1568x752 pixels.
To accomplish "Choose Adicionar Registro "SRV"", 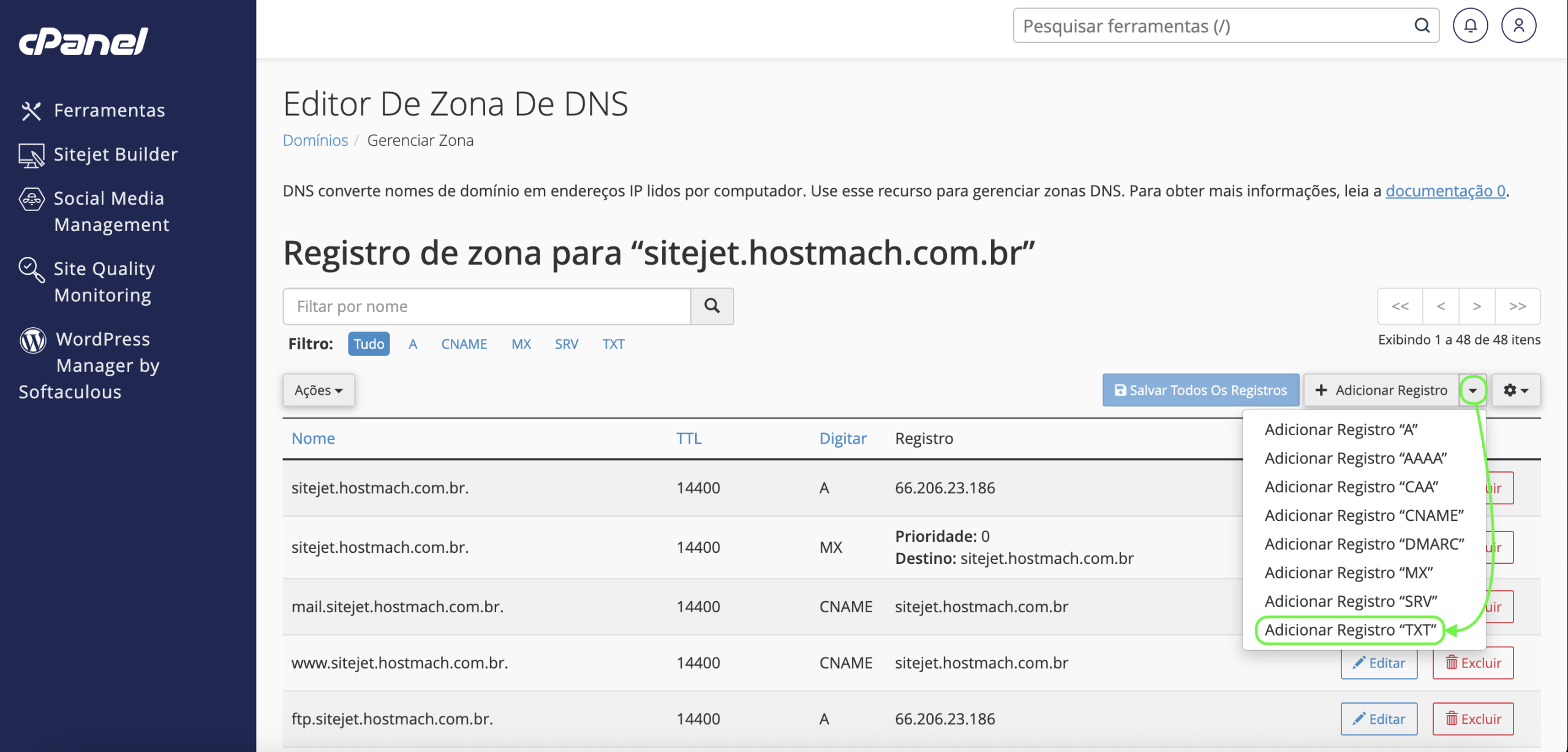I will 1351,601.
